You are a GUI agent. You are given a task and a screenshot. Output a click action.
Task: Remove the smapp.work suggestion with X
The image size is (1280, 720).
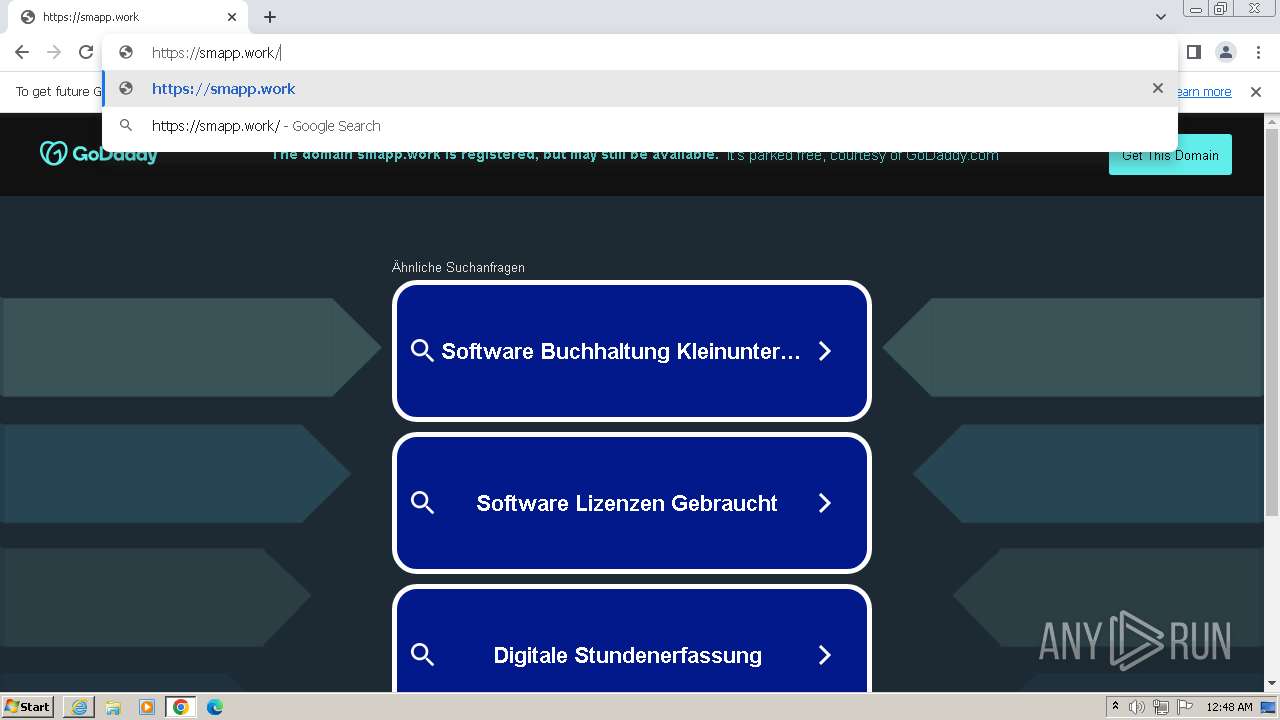tap(1158, 88)
